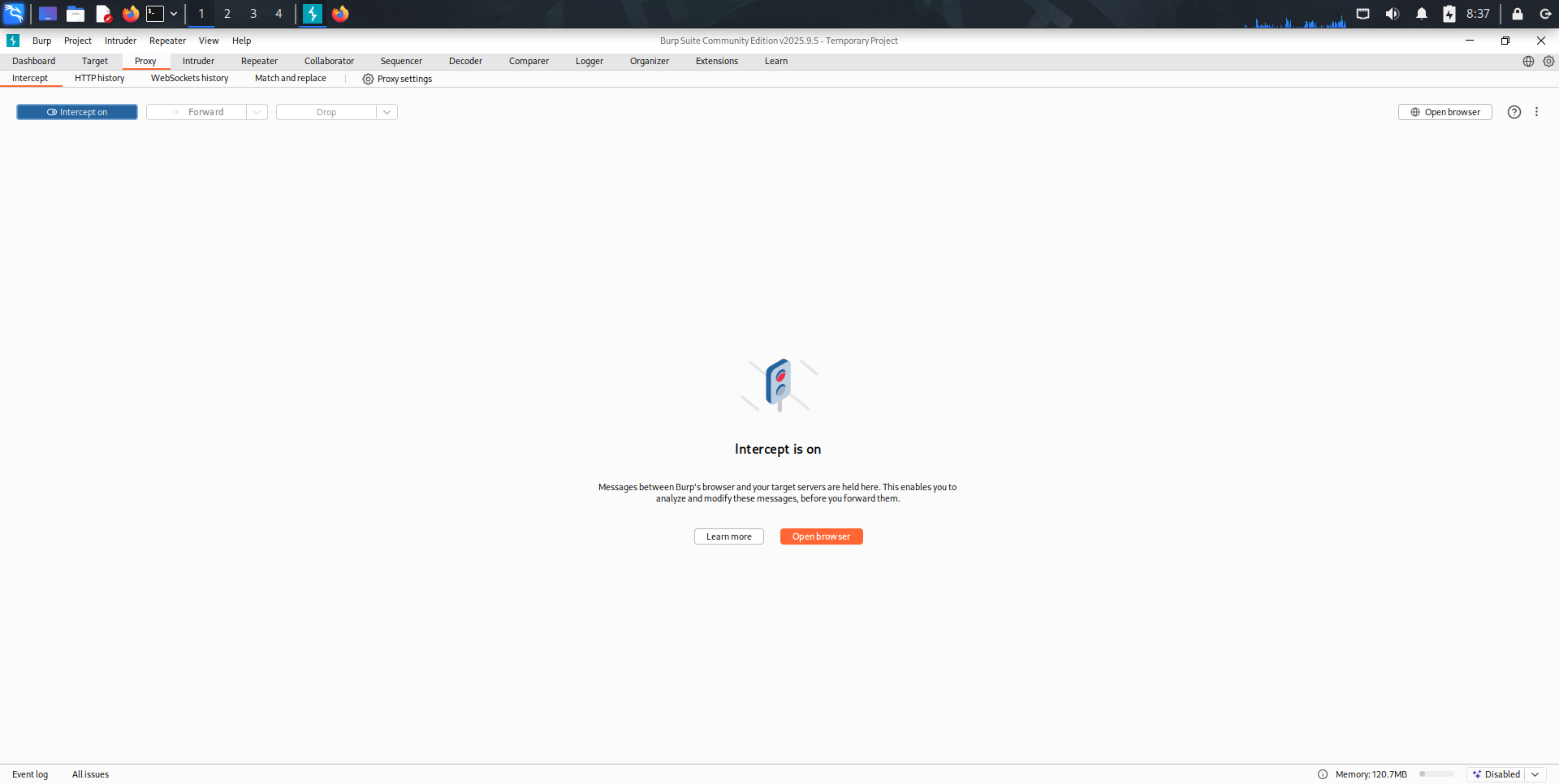Expand the Forward button dropdown arrow
The width and height of the screenshot is (1559, 784).
257,112
